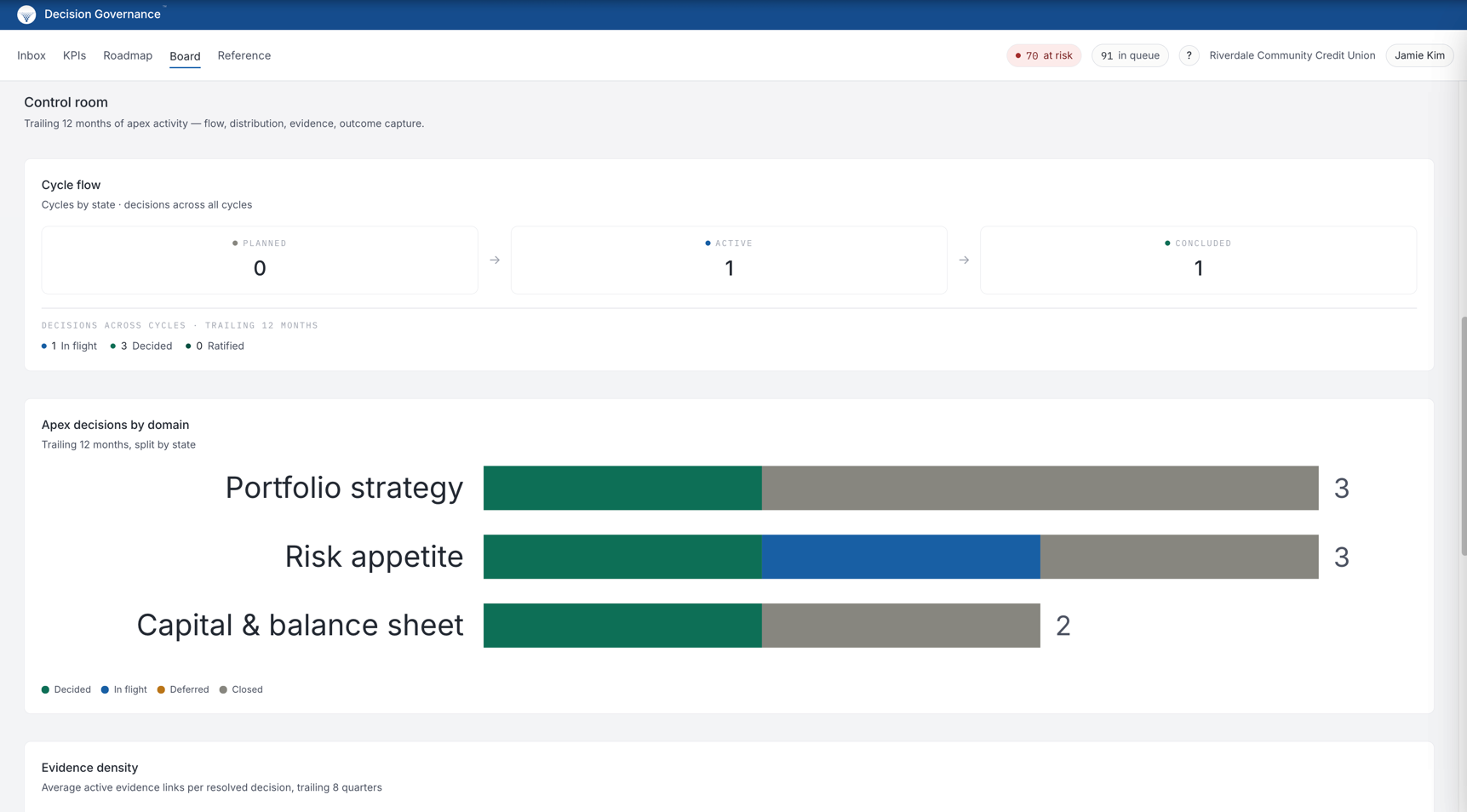Click Risk appetite blue In flight segment

point(901,557)
